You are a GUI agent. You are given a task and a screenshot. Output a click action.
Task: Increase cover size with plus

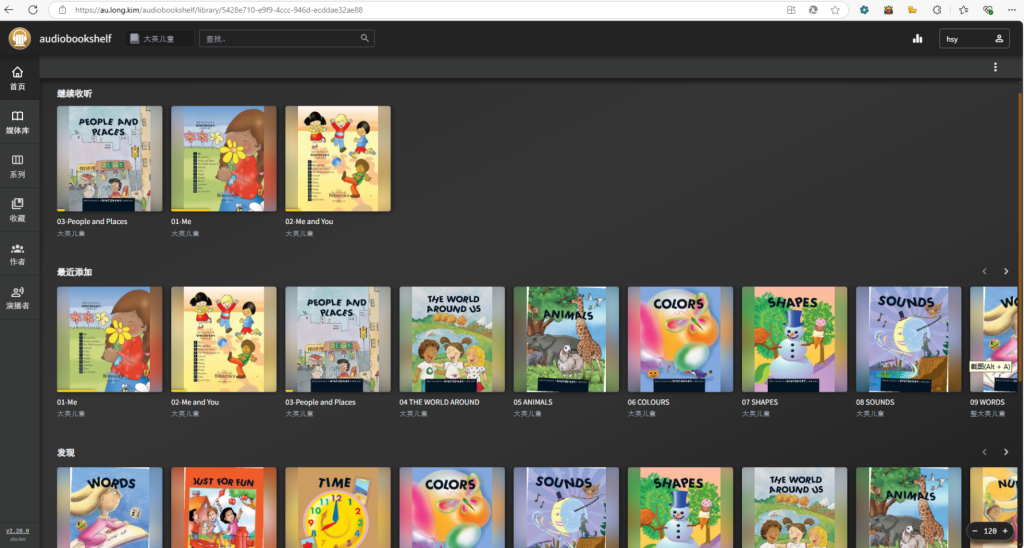coord(1005,531)
